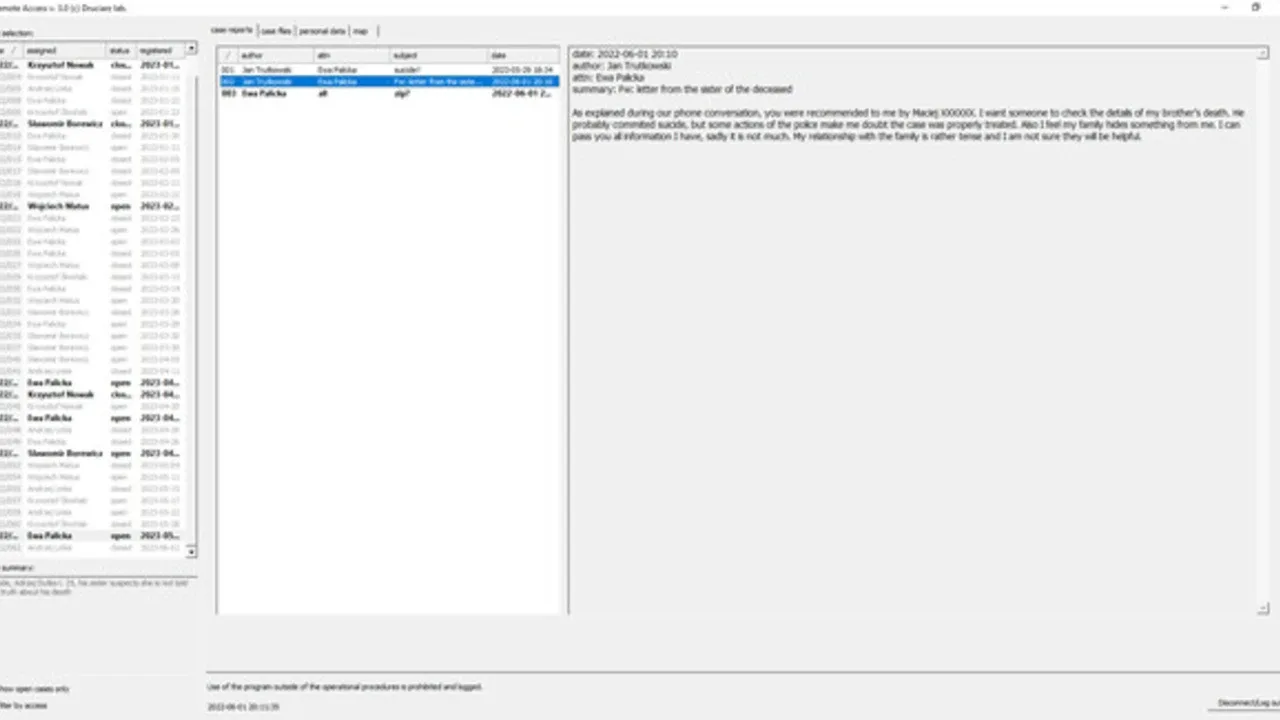
Task: Sort case list by assigned column
Action: click(x=65, y=50)
